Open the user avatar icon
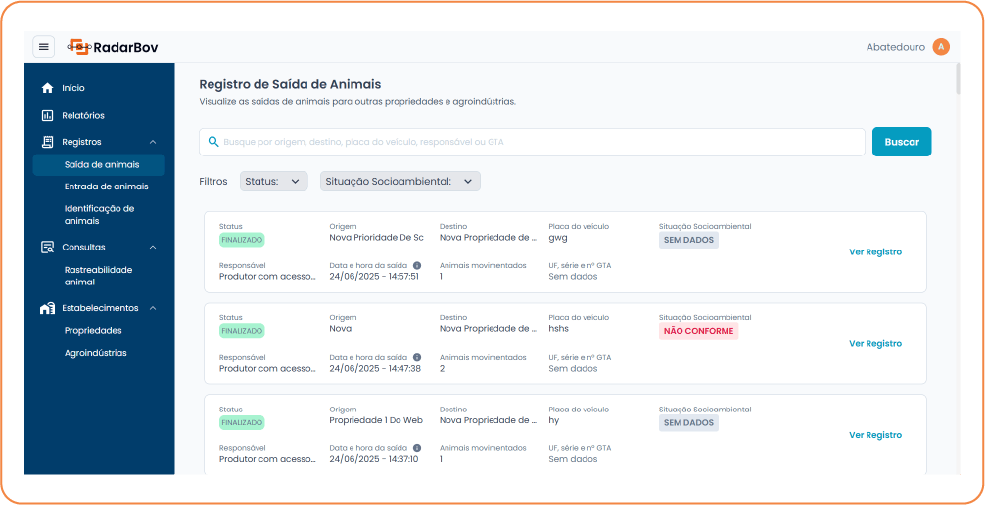The height and width of the screenshot is (505, 985). tap(940, 47)
